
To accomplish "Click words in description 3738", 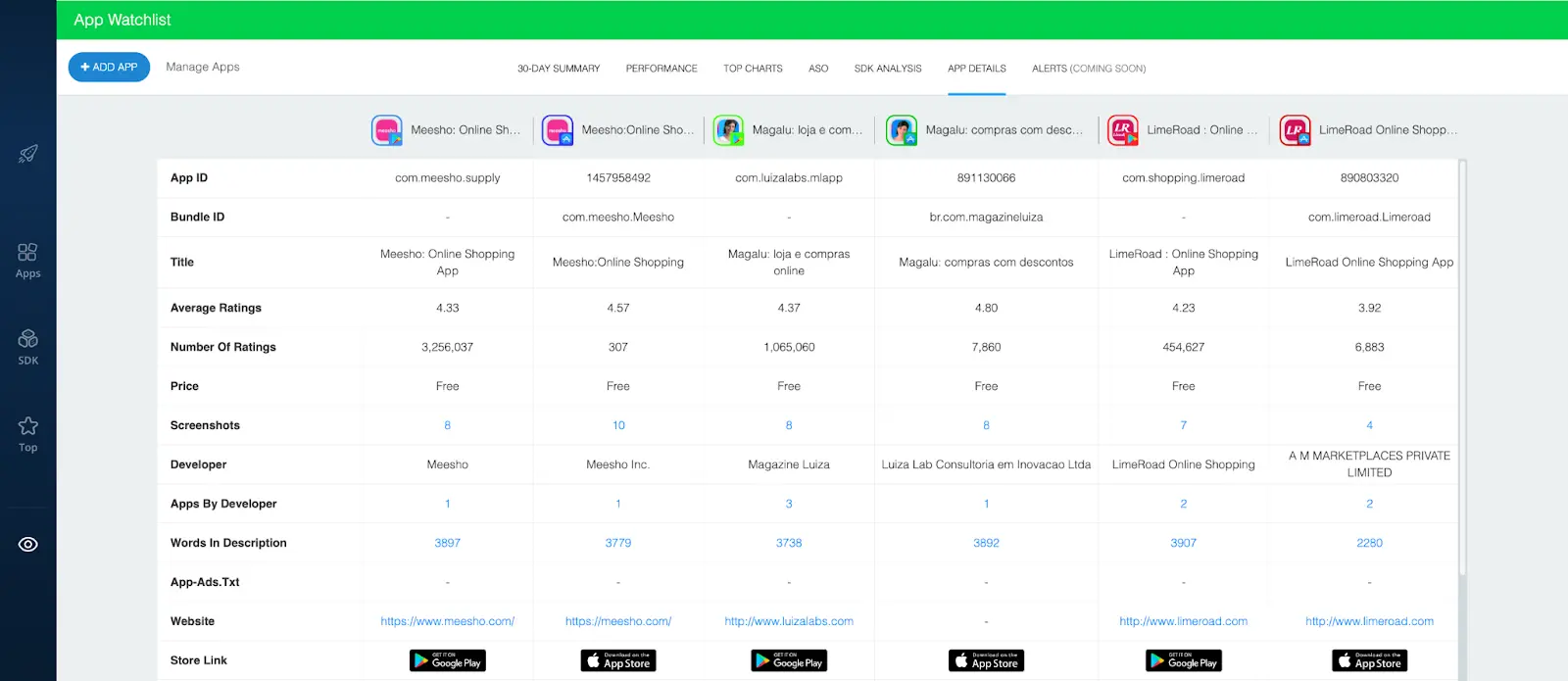I will [x=789, y=543].
